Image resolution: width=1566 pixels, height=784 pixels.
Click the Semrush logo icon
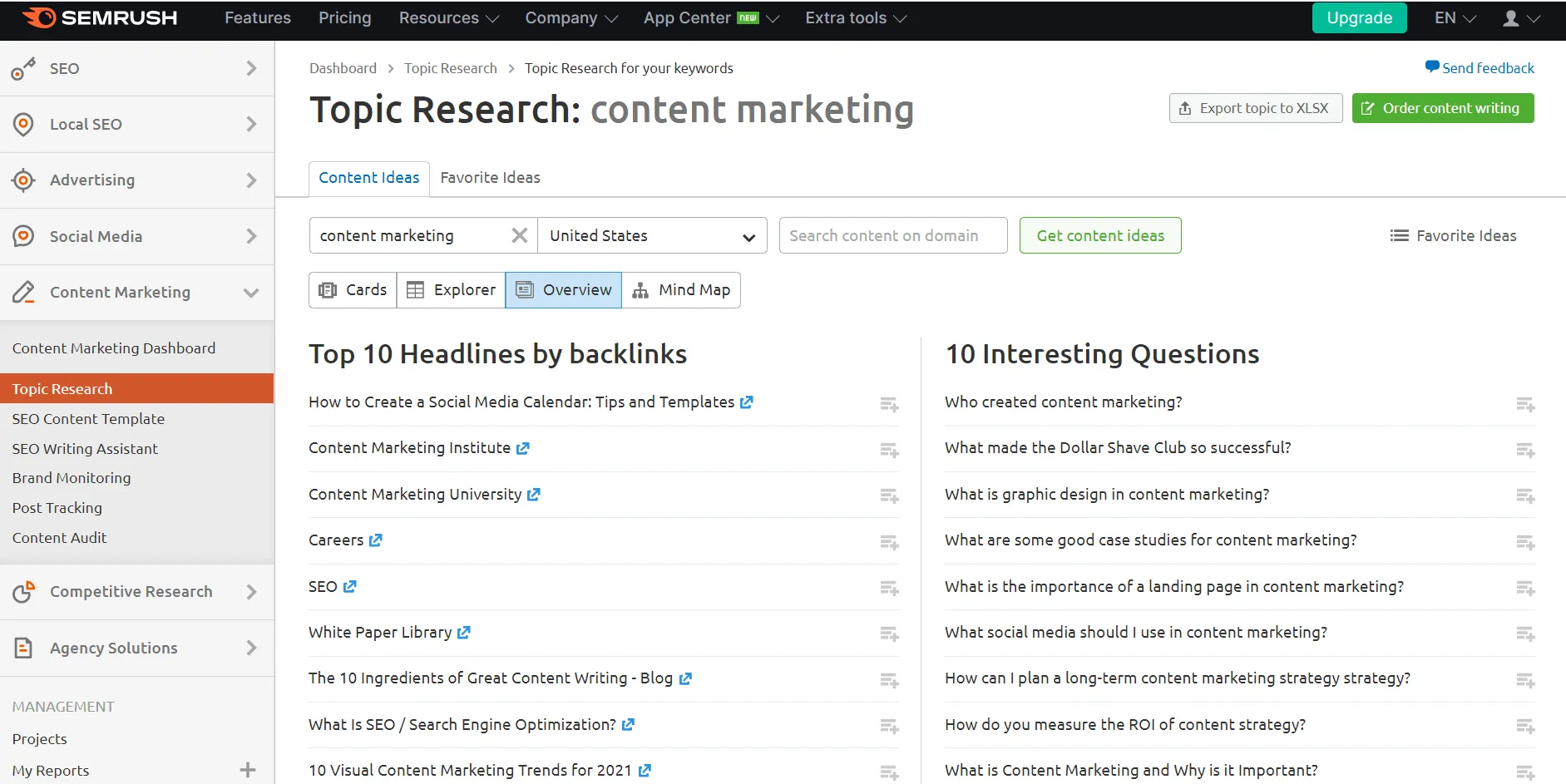(x=40, y=17)
